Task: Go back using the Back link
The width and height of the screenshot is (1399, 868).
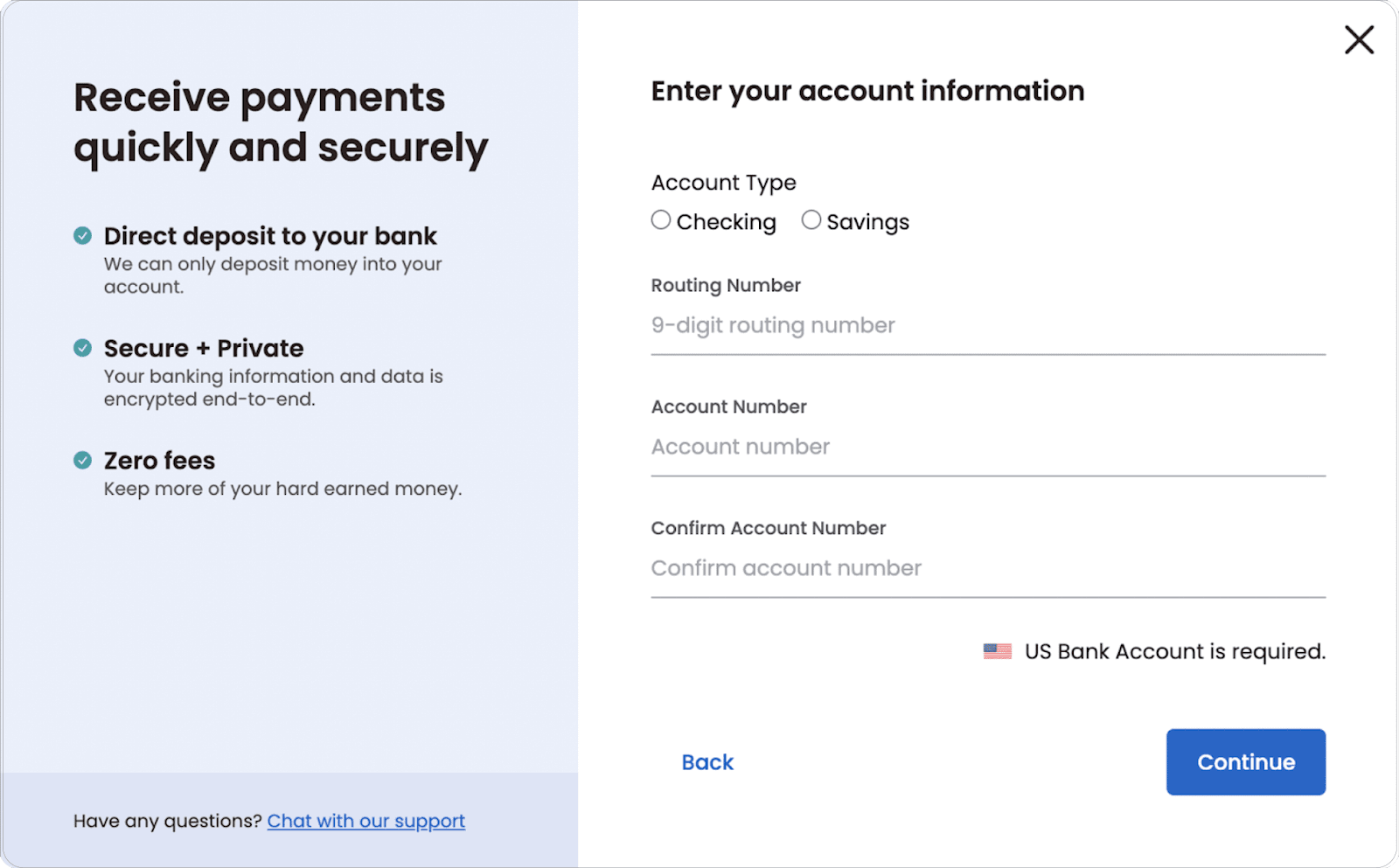Action: (707, 762)
